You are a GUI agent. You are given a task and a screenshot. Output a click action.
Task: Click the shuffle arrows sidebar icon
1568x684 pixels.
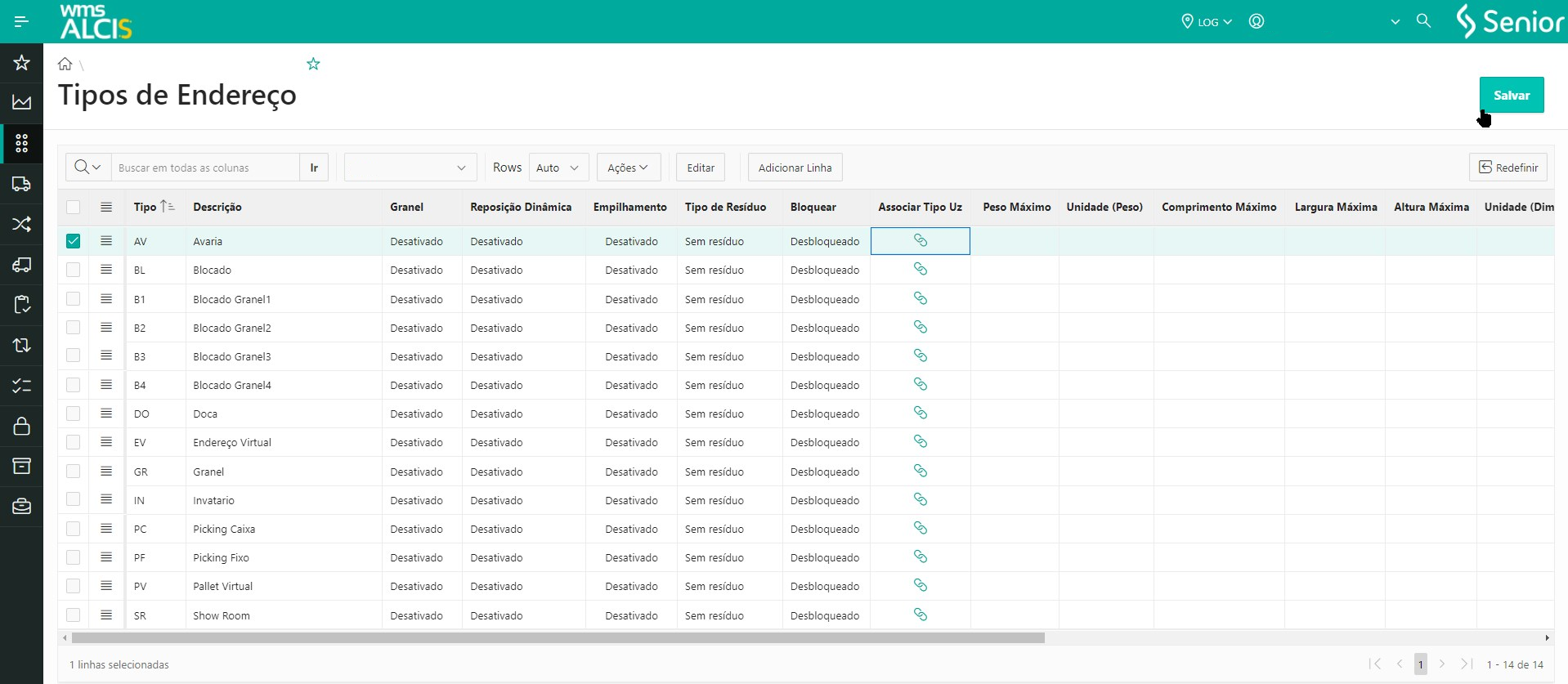coord(21,224)
